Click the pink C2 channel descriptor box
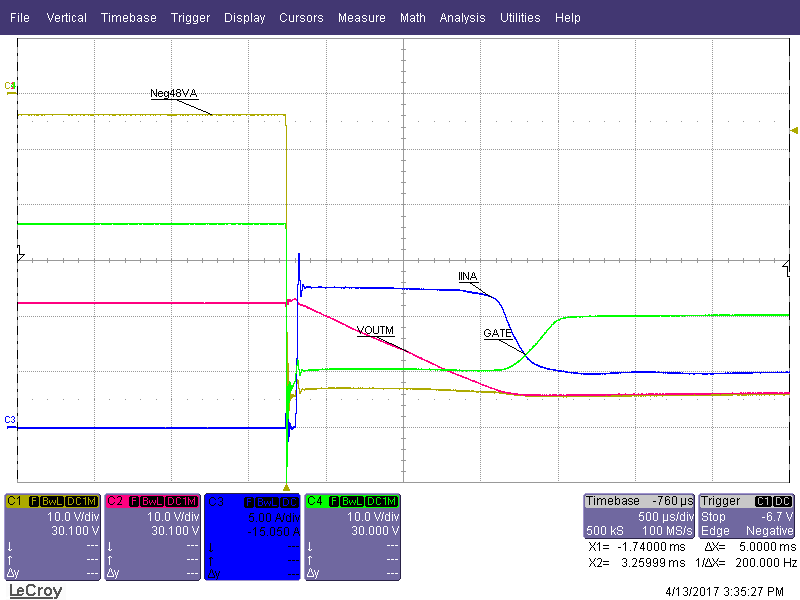Screen dimensions: 800x600 coord(153,536)
